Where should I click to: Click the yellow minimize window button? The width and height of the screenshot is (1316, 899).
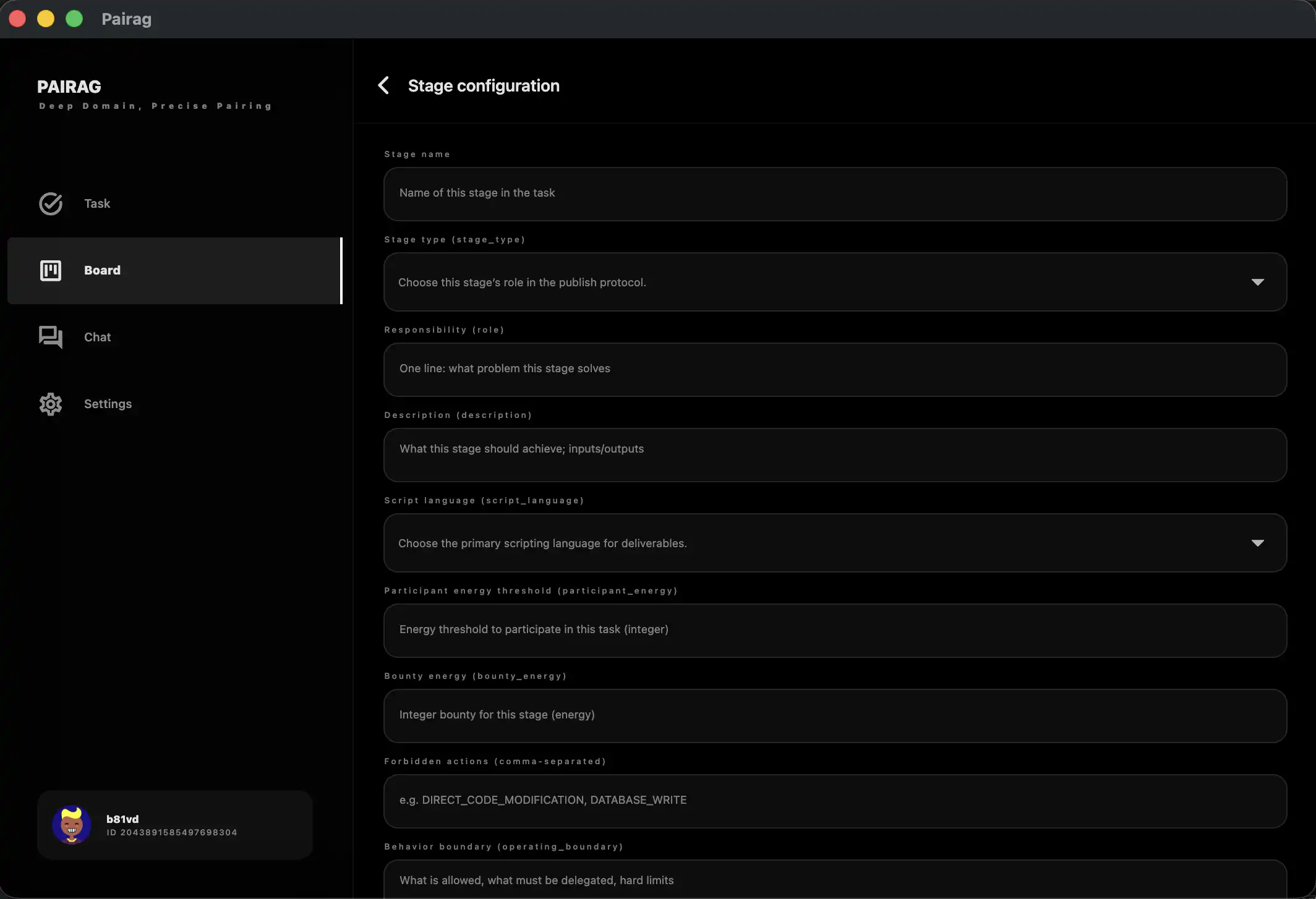(46, 19)
